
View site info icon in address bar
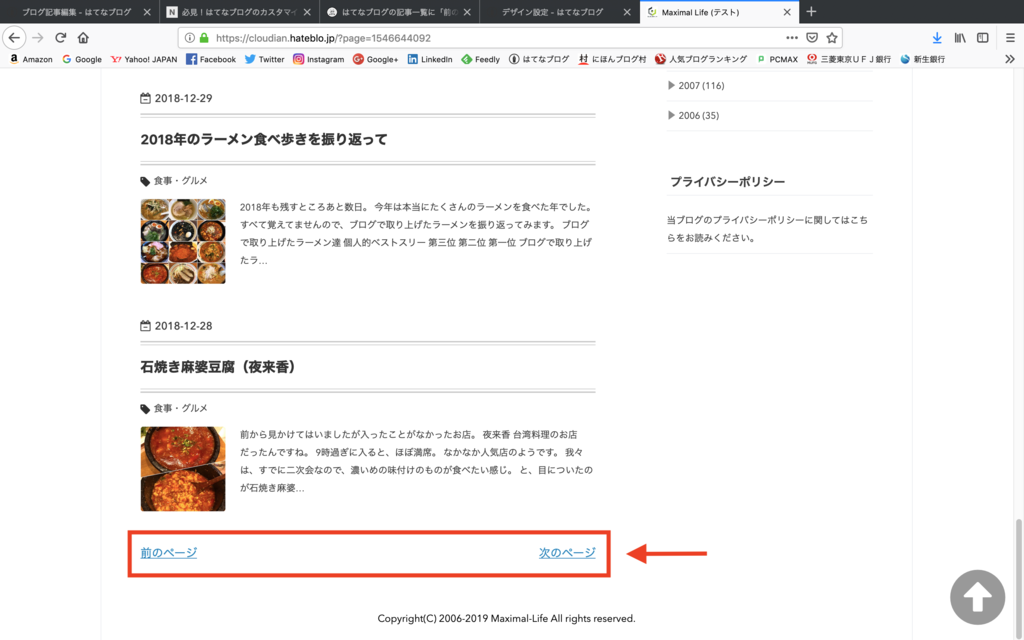(x=189, y=38)
